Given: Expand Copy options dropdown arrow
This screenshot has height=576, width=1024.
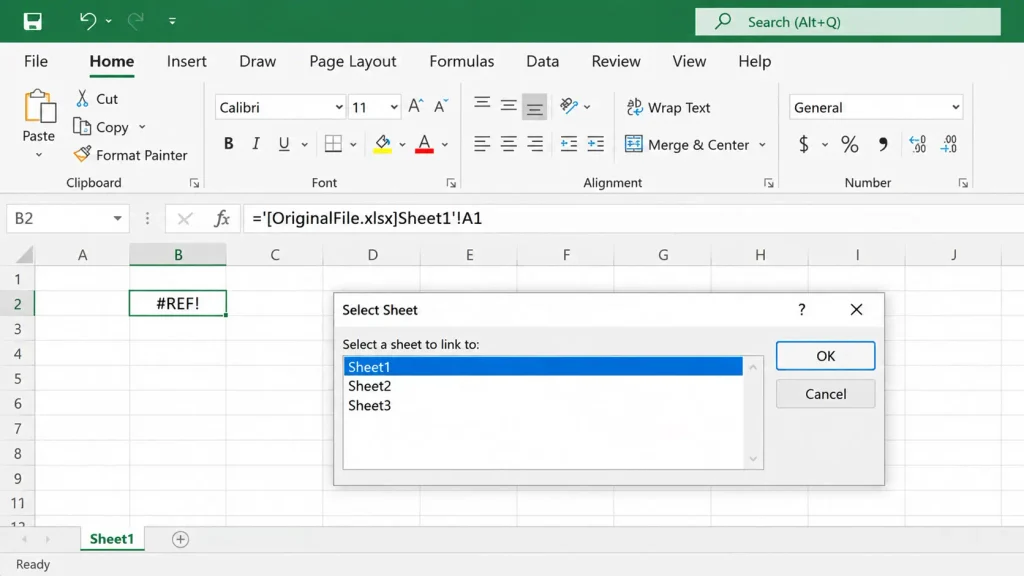Looking at the screenshot, I should coord(142,127).
